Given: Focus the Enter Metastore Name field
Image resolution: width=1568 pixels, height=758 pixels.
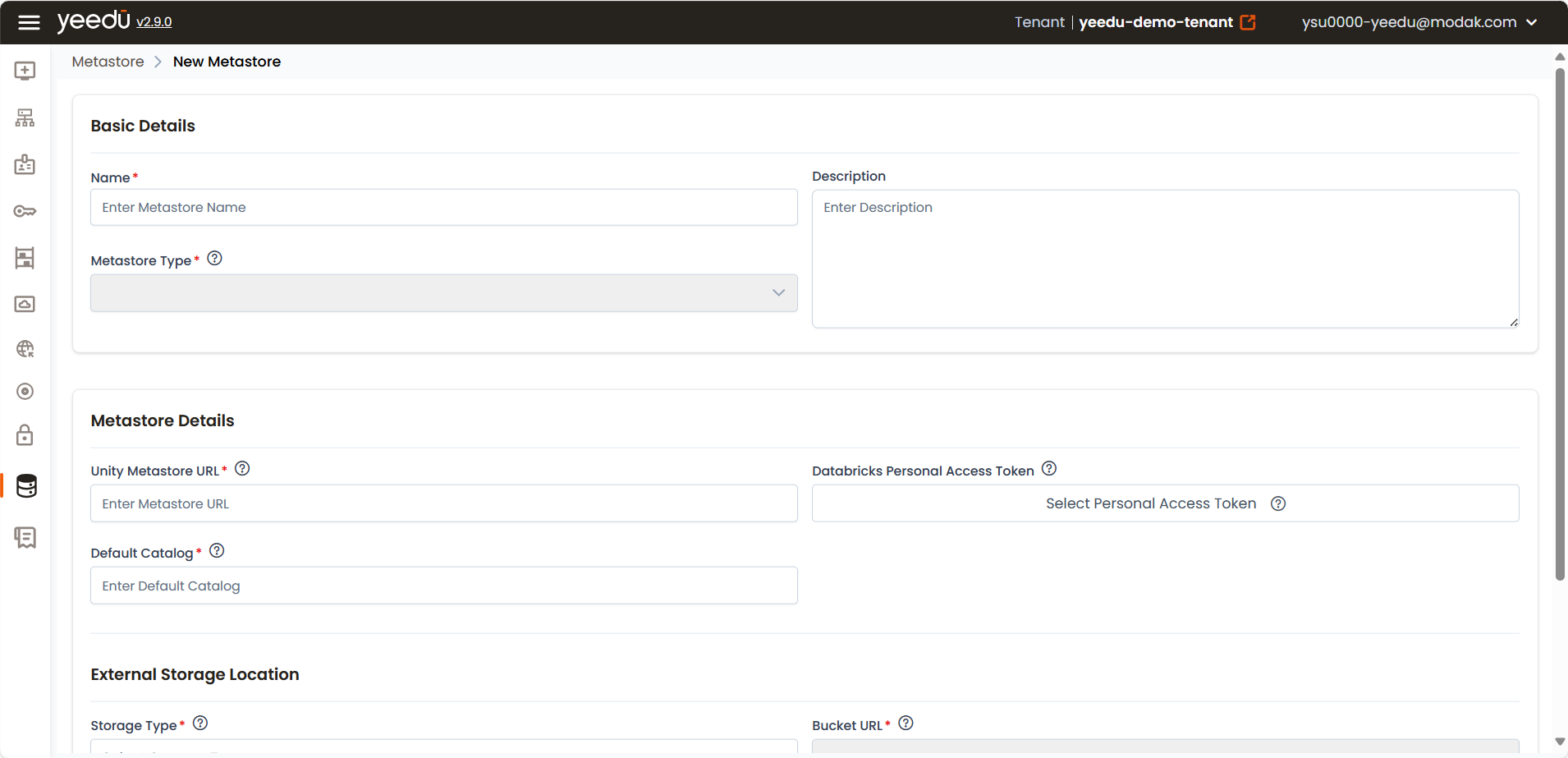Looking at the screenshot, I should coord(444,208).
